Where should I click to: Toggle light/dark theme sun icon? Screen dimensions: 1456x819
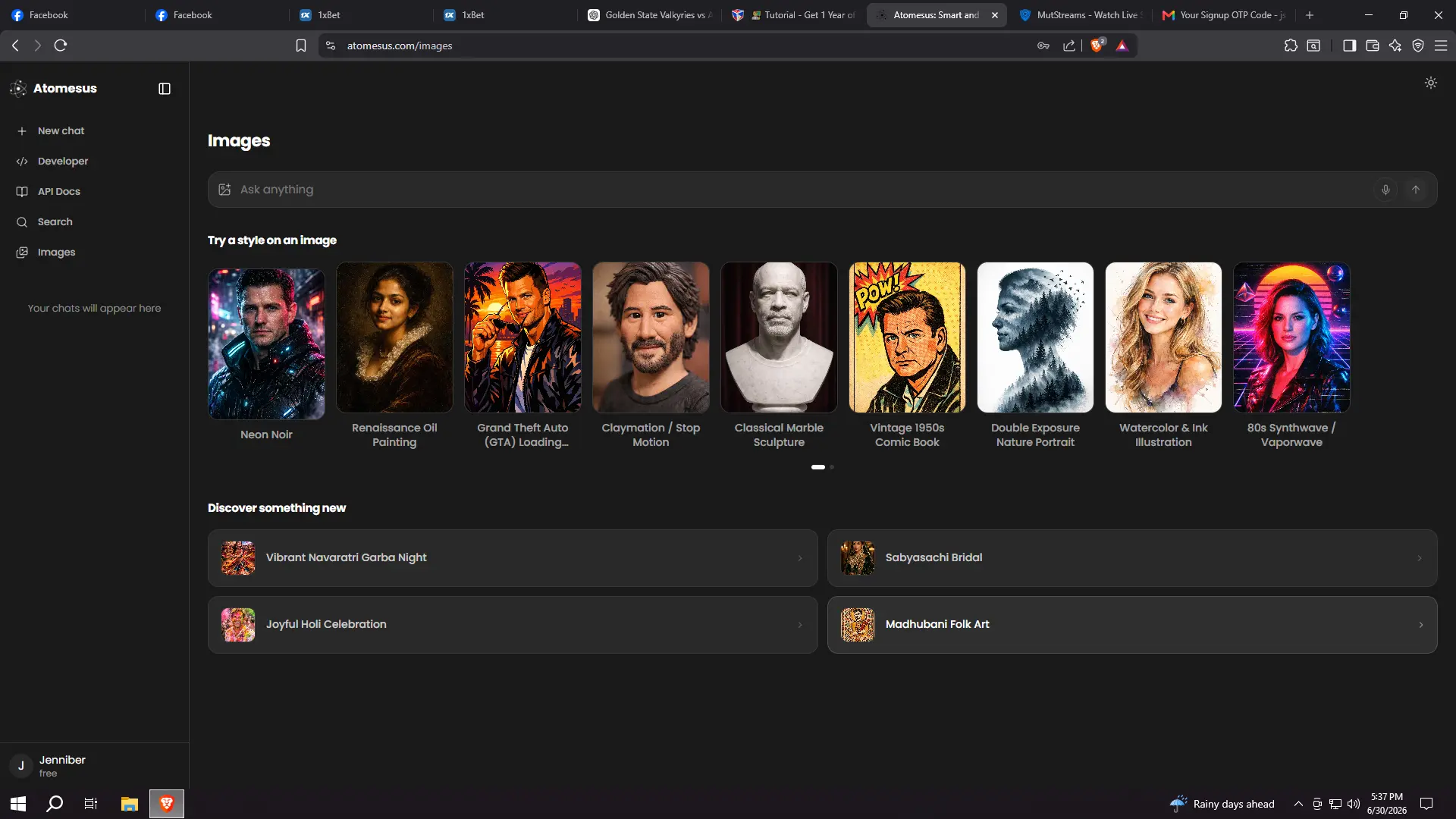(1430, 83)
